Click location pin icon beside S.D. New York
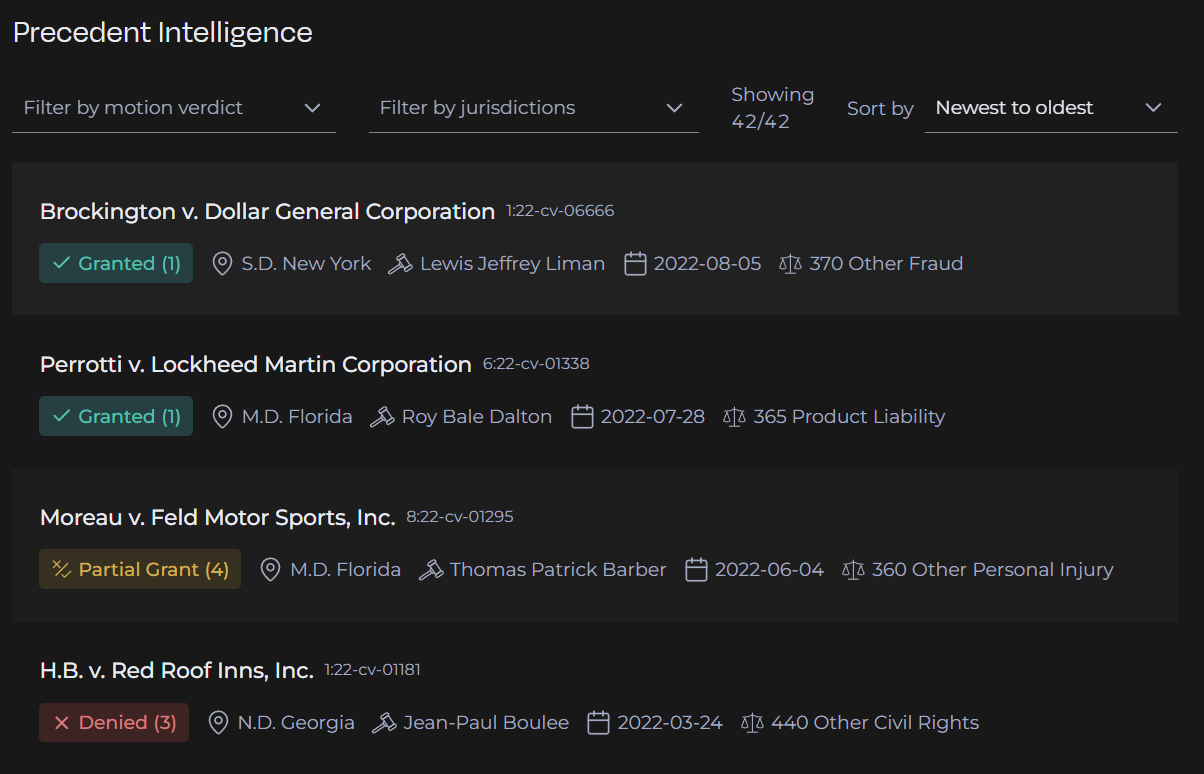1204x774 pixels. pos(223,264)
